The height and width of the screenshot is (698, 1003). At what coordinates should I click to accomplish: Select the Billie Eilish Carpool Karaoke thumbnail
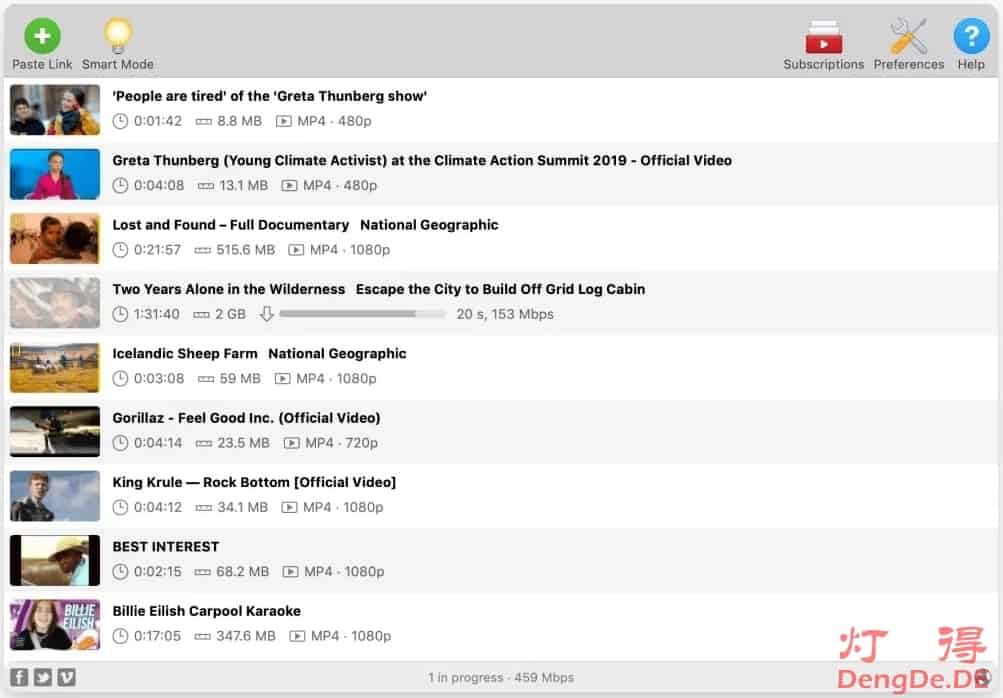coord(55,624)
